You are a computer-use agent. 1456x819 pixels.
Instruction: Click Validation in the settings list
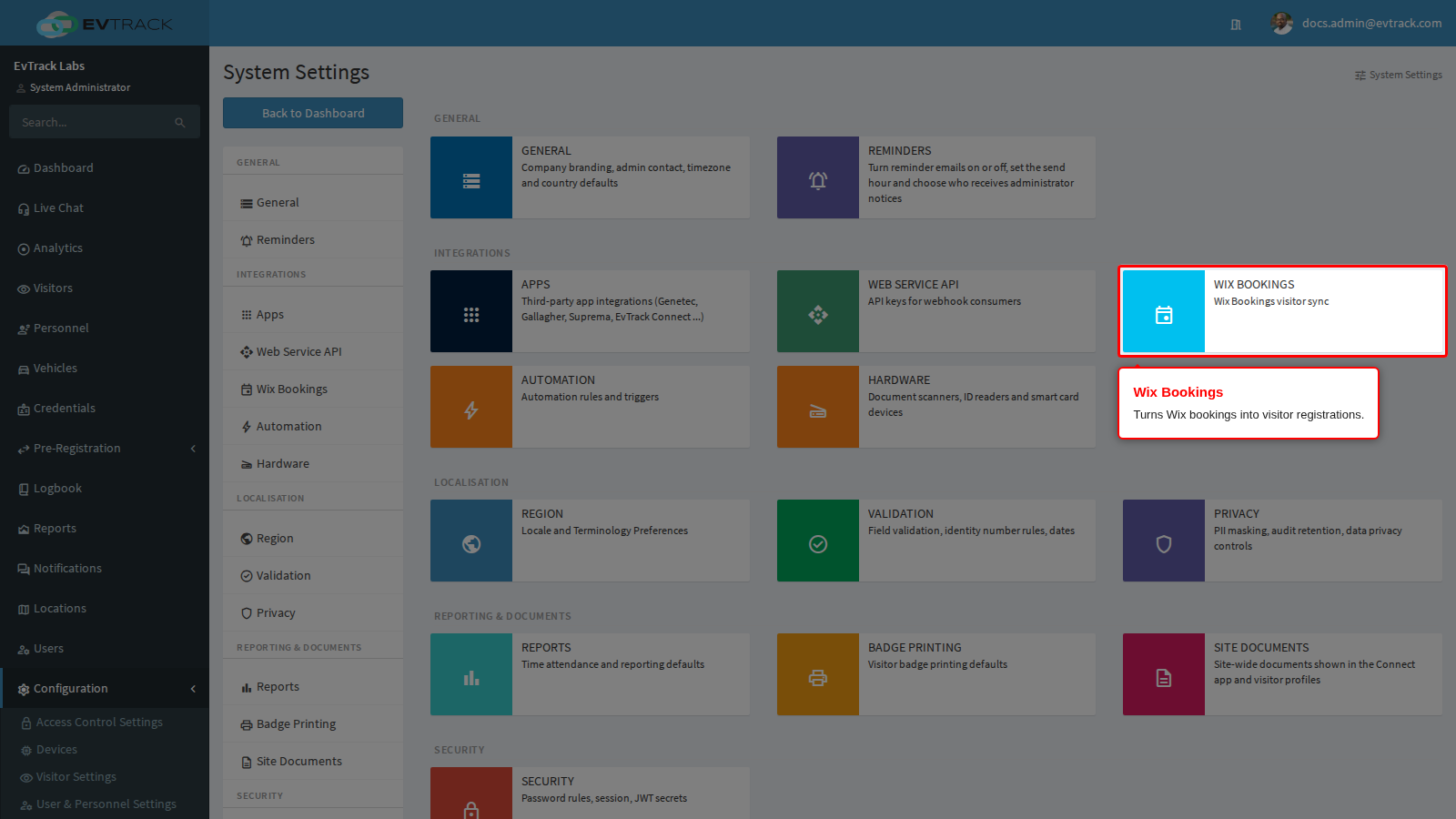313,576
